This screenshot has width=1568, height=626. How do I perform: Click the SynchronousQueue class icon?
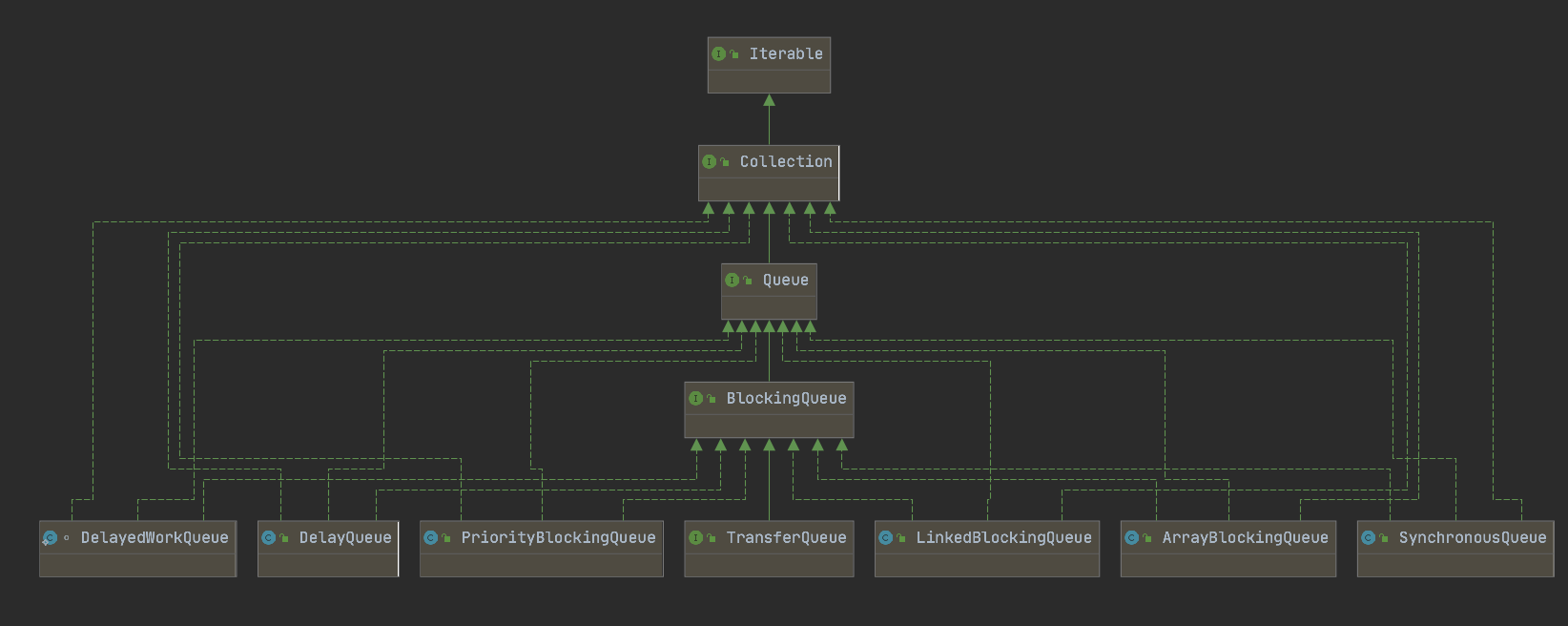1369,538
